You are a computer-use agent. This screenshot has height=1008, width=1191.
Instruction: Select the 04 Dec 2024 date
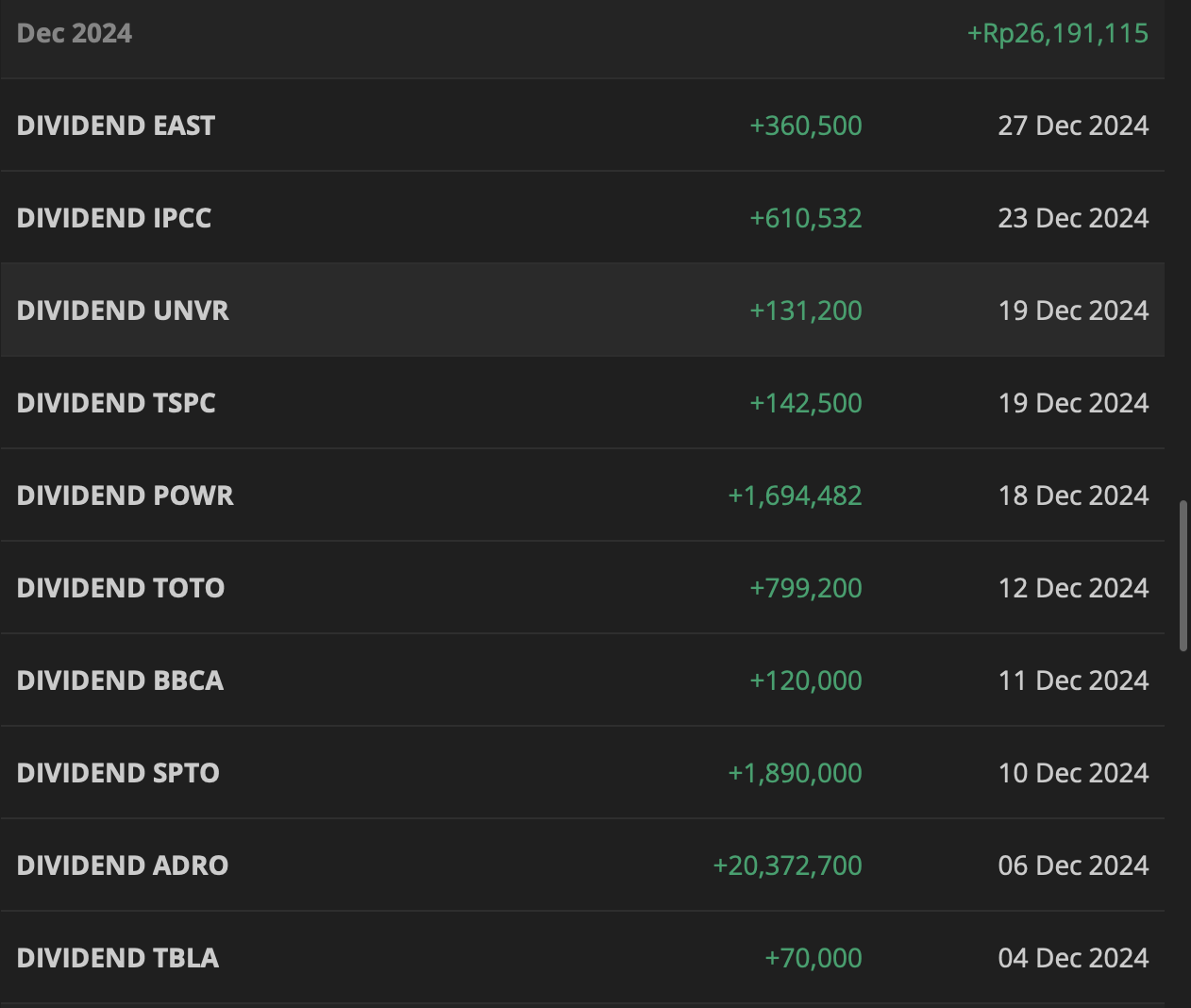tap(1073, 958)
